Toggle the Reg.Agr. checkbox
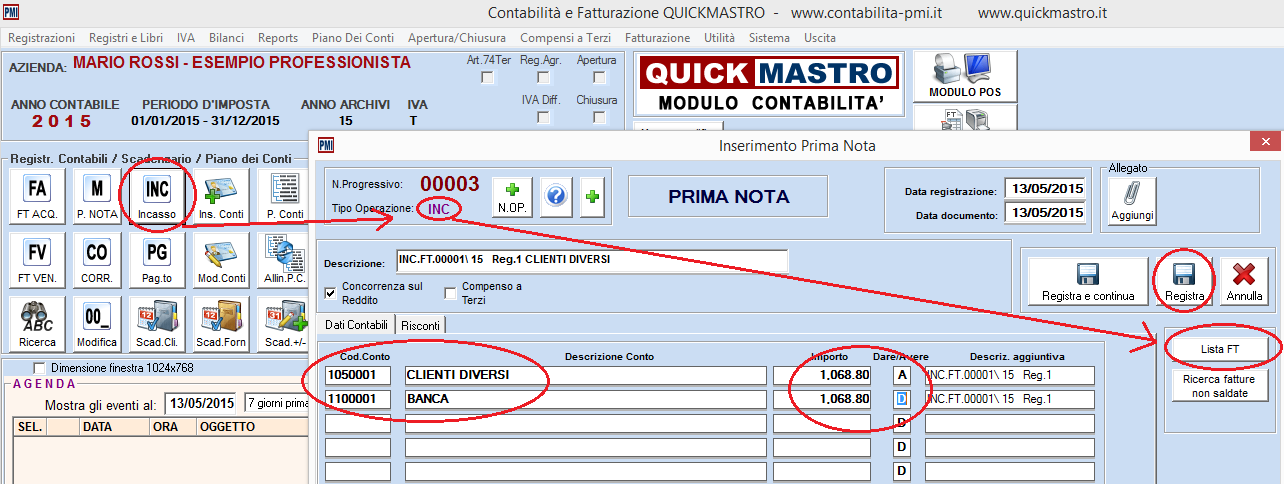The image size is (1284, 484). (x=543, y=77)
